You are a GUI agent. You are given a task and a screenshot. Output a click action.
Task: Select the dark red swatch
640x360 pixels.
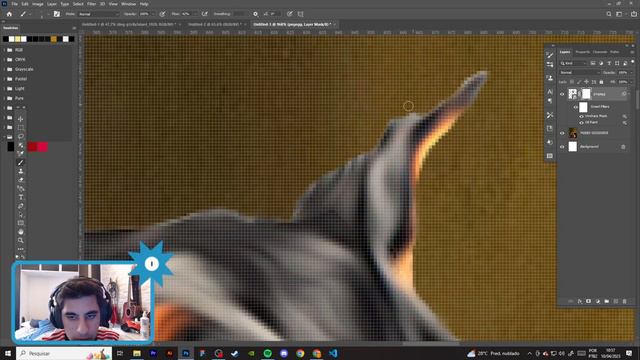pyautogui.click(x=32, y=147)
